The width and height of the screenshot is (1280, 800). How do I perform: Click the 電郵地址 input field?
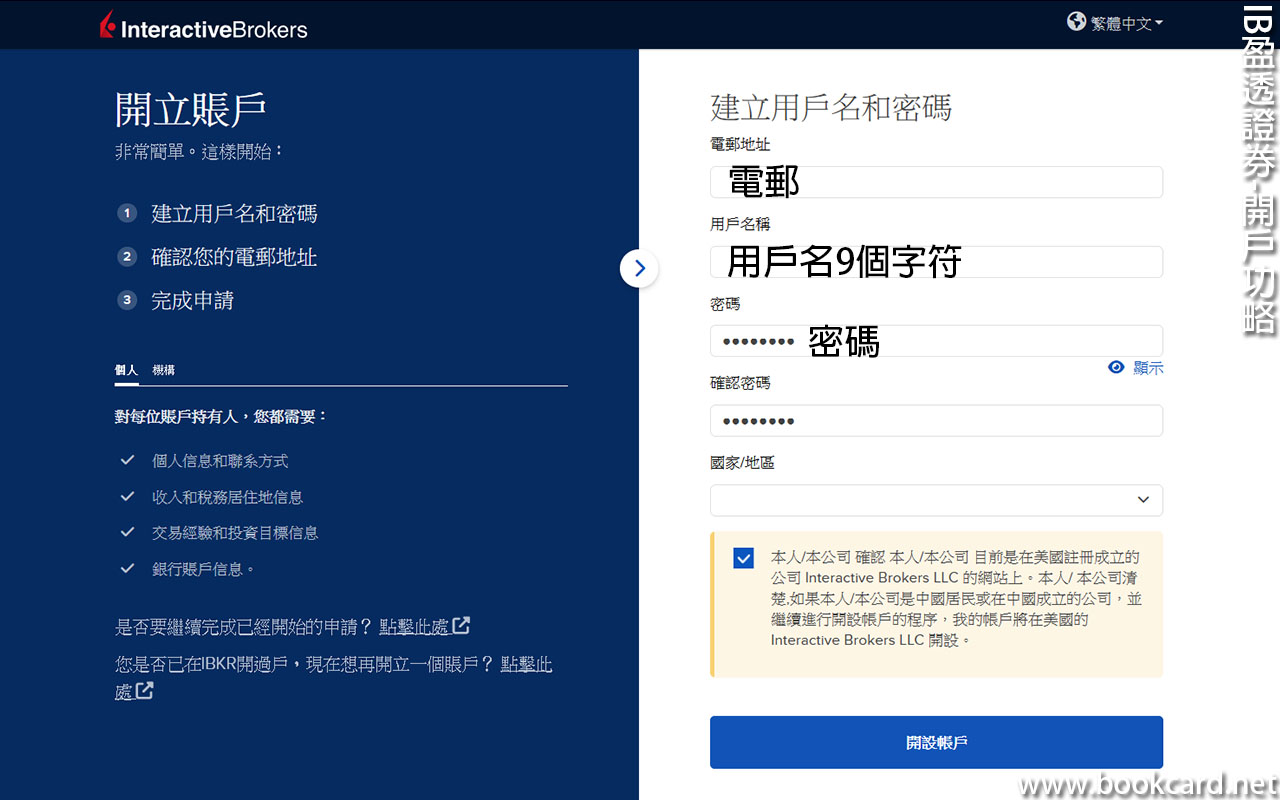coord(935,182)
